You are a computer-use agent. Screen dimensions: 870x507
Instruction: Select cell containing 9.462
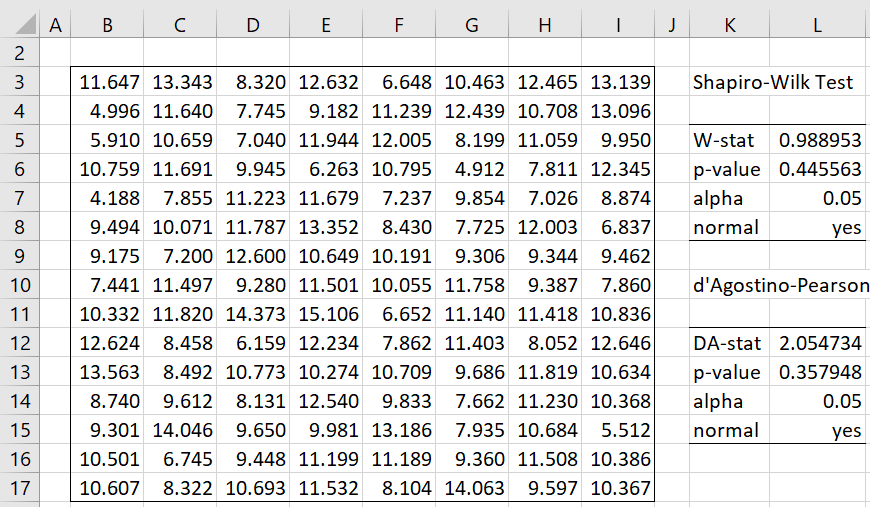(618, 256)
